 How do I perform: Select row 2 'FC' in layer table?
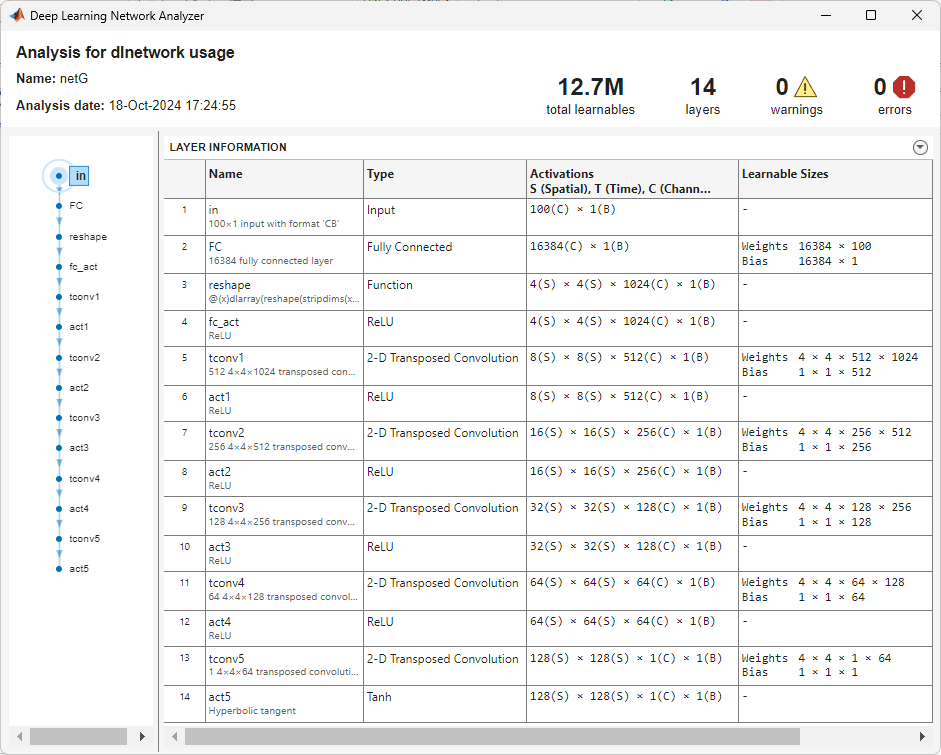point(548,254)
